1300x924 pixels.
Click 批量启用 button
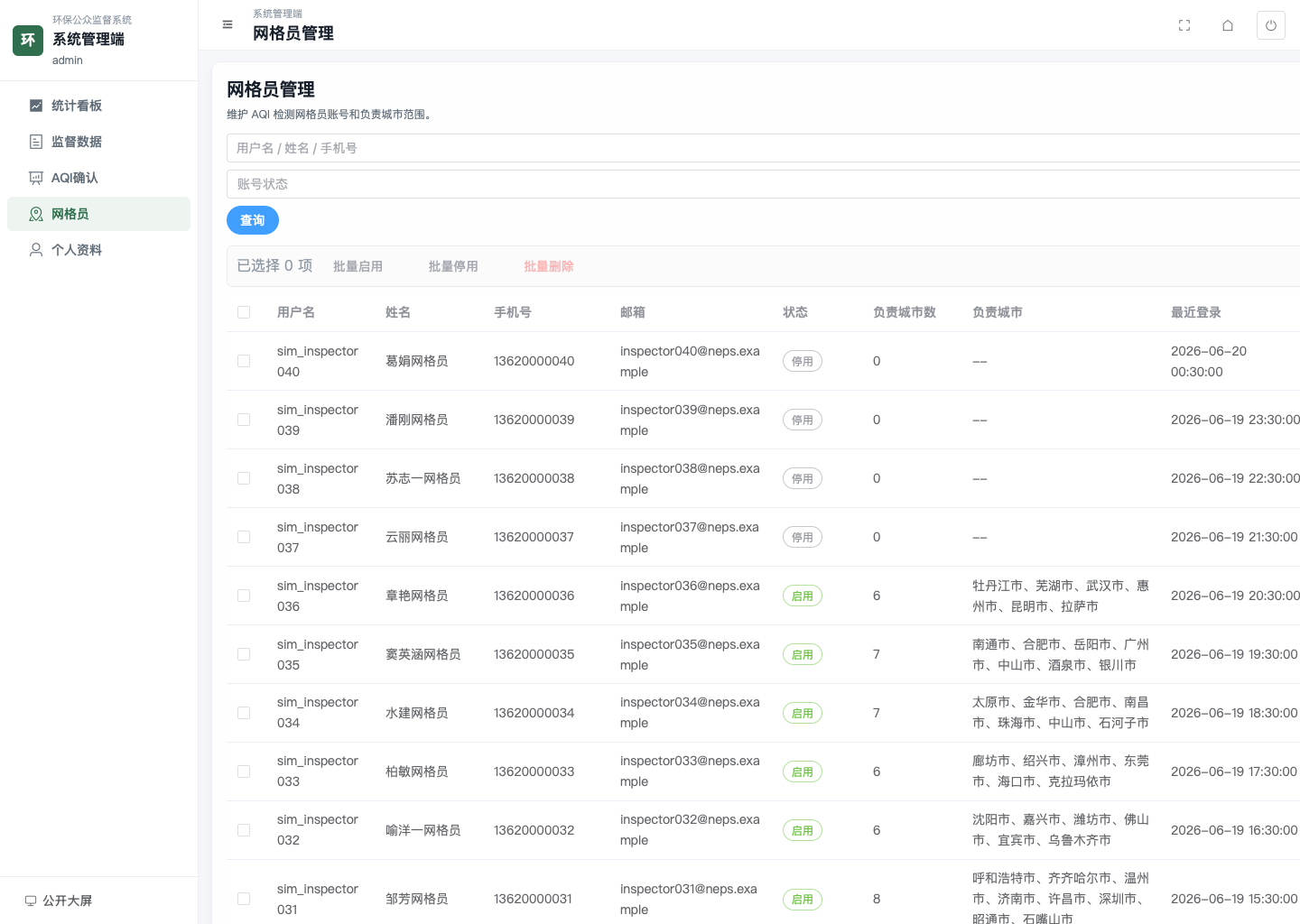pyautogui.click(x=357, y=266)
